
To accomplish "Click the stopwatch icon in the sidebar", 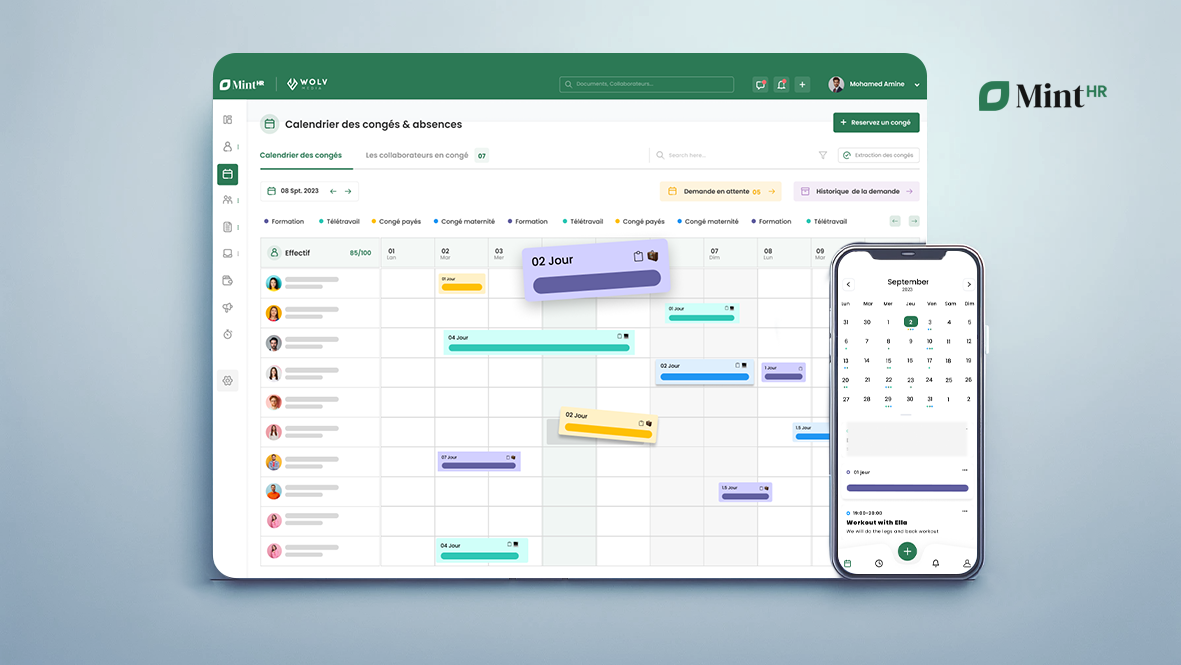I will 228,334.
